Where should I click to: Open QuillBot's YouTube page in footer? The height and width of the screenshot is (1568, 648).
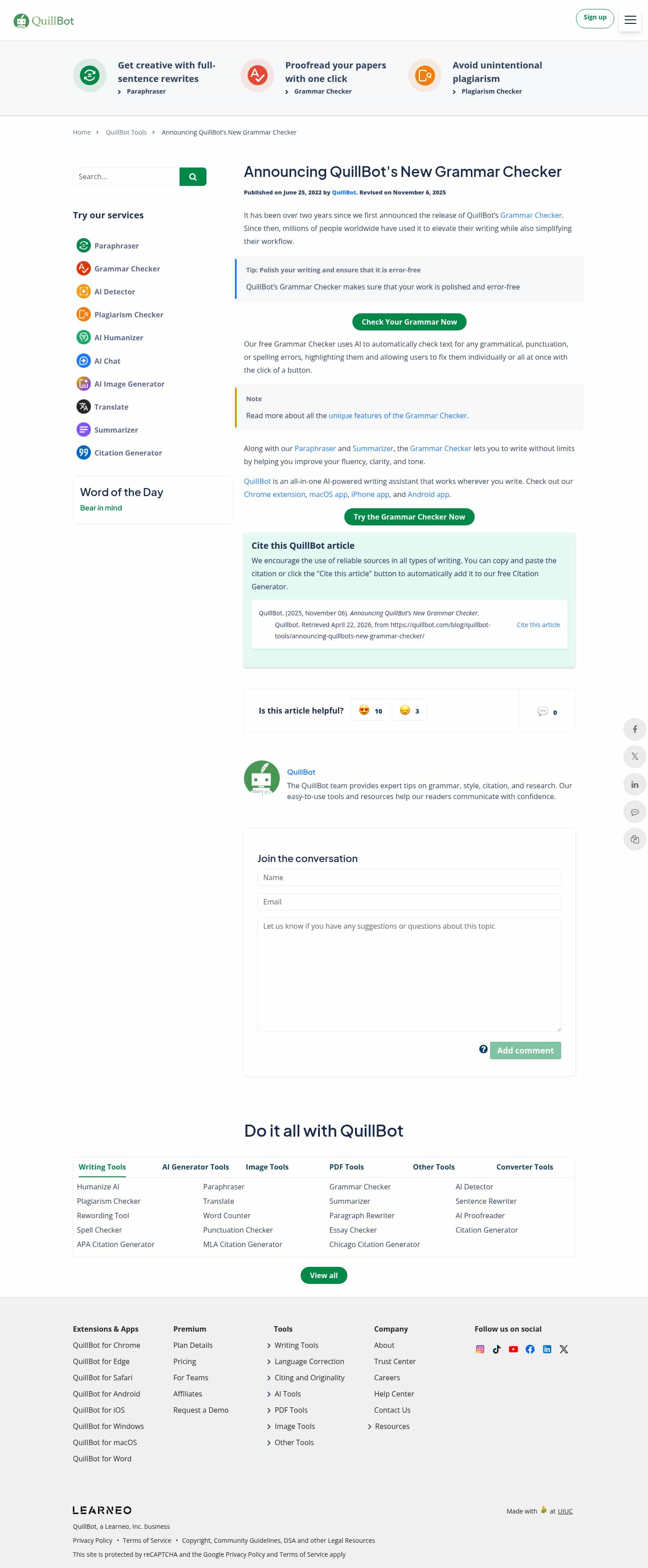pos(513,1349)
